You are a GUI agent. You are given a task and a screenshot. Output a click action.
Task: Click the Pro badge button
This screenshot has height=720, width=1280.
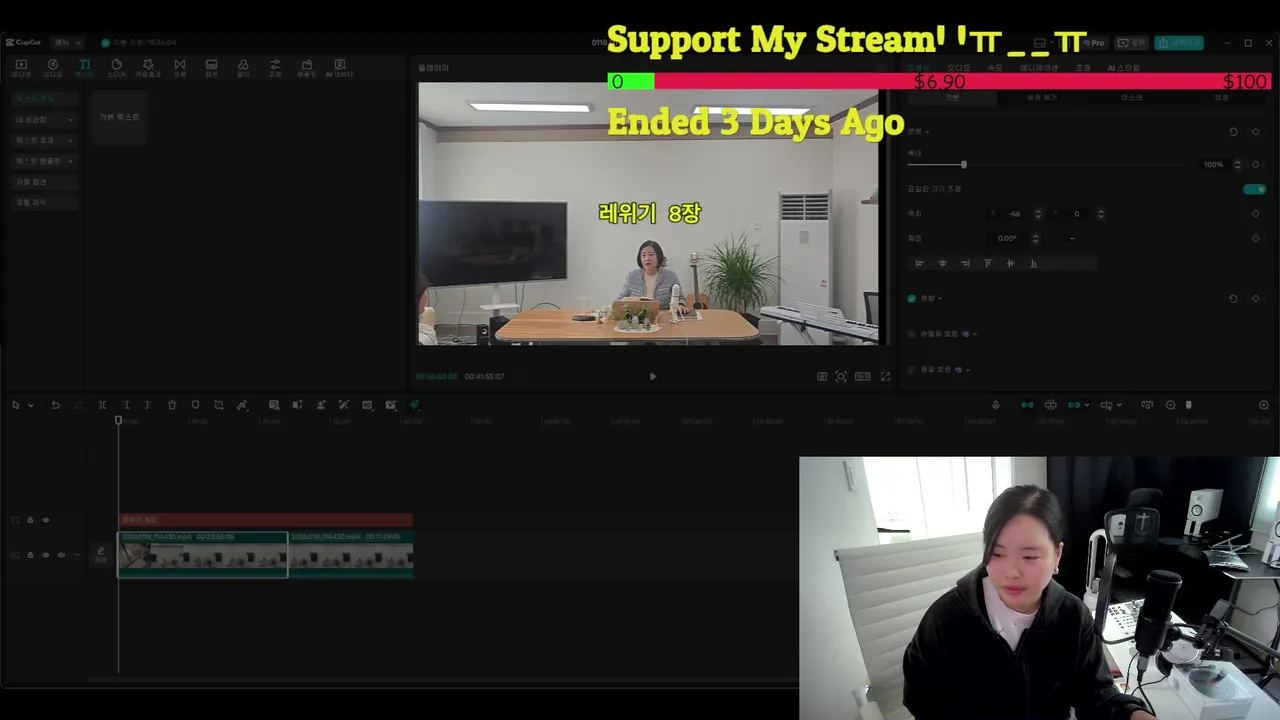click(x=1096, y=43)
